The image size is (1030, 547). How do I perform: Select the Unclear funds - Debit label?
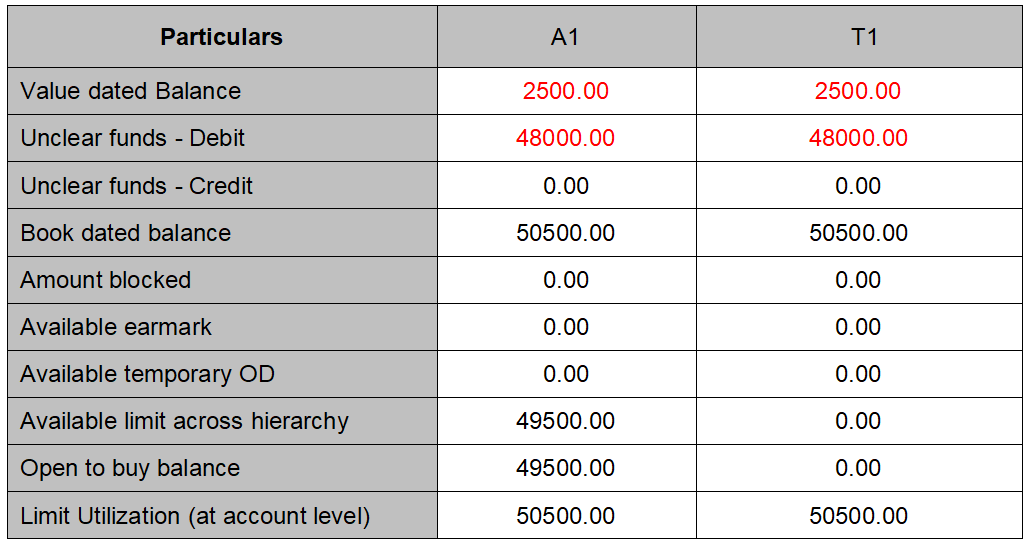pyautogui.click(x=132, y=138)
